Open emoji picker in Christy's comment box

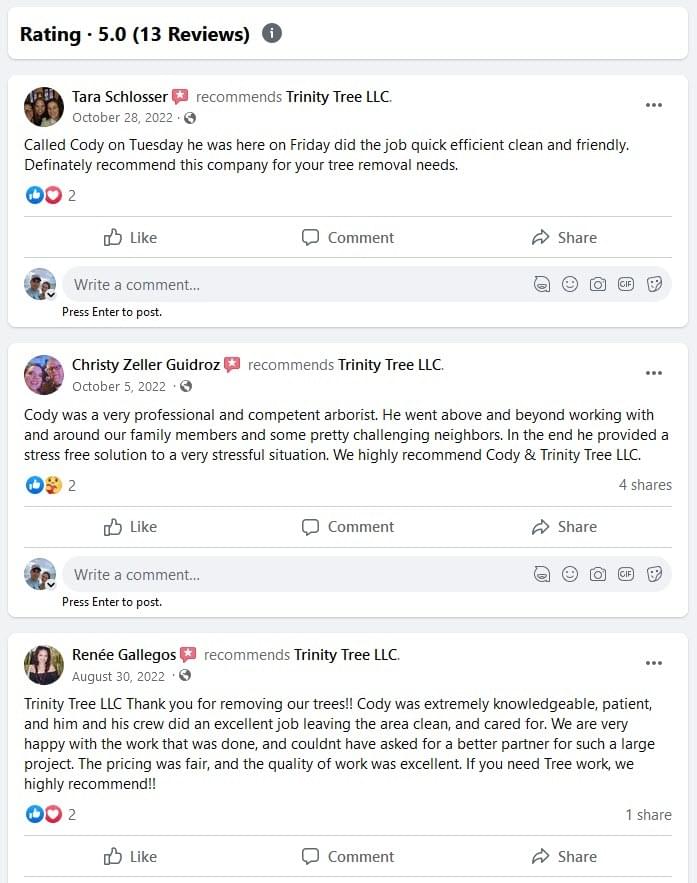570,574
